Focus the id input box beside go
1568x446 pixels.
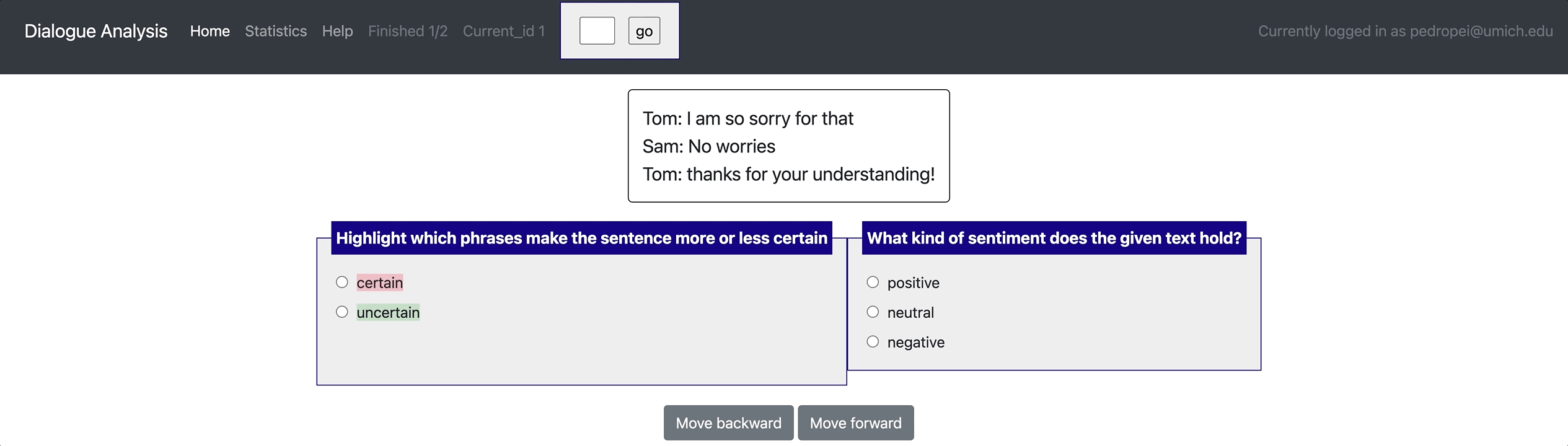point(597,31)
